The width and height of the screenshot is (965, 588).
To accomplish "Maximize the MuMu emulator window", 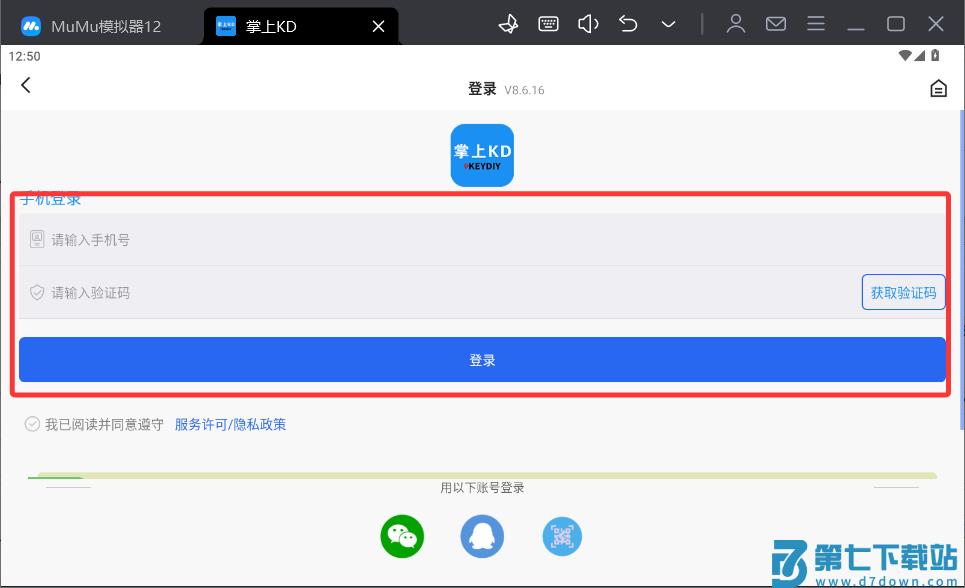I will click(895, 24).
